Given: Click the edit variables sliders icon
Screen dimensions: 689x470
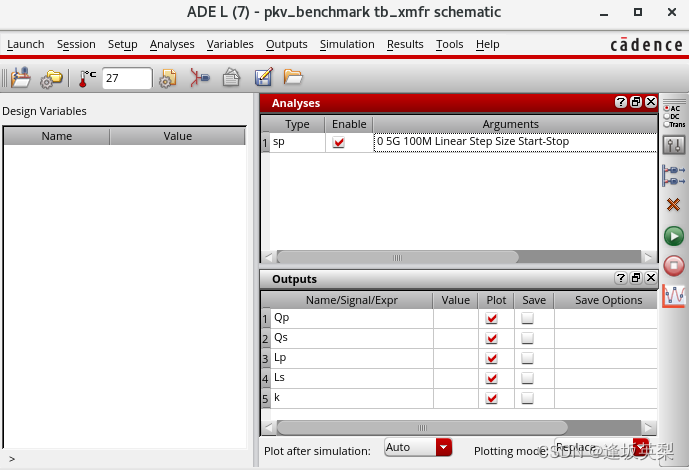Looking at the screenshot, I should pos(674,145).
